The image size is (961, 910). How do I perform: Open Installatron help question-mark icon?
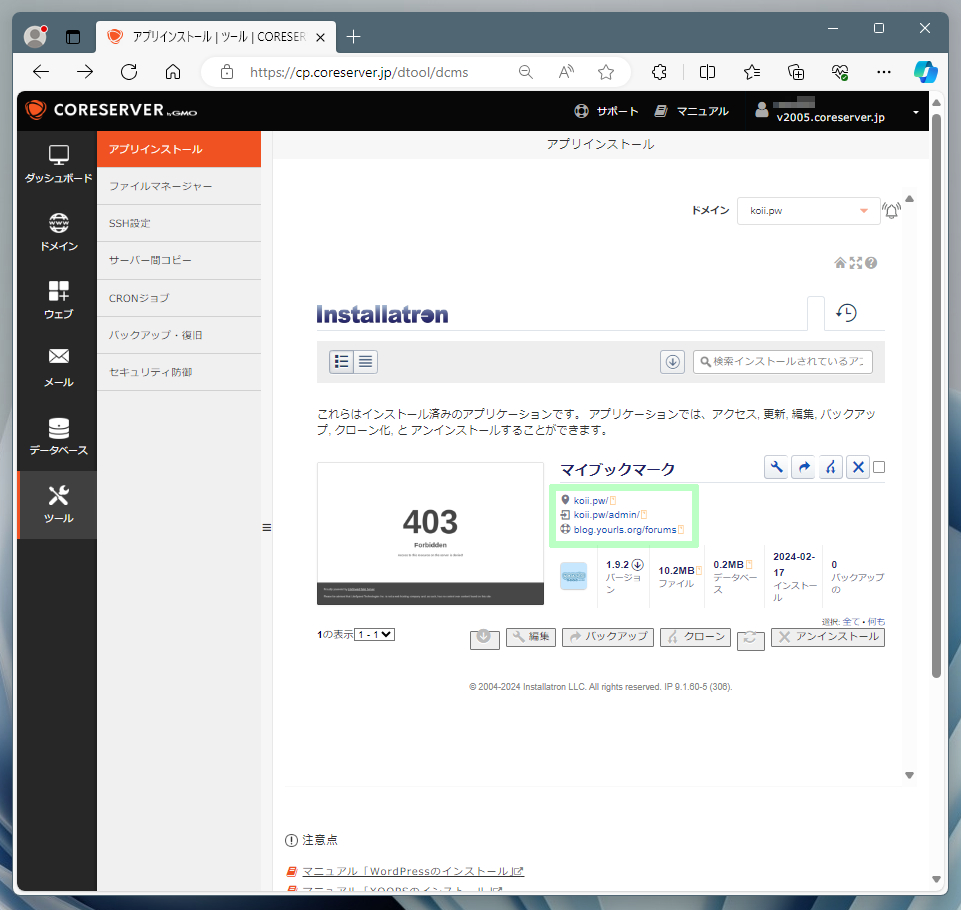point(871,263)
